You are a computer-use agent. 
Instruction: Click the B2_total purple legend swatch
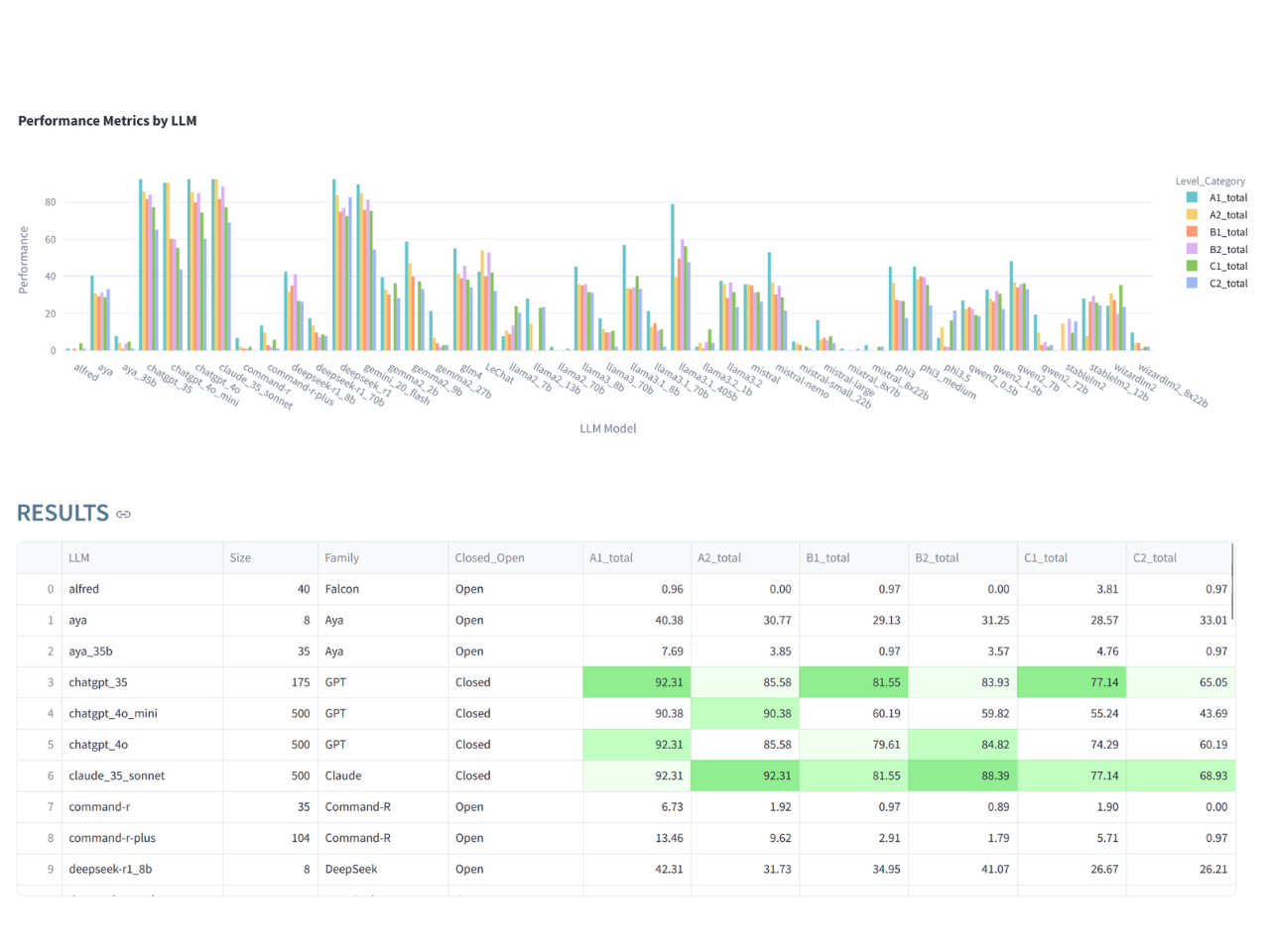point(1192,249)
